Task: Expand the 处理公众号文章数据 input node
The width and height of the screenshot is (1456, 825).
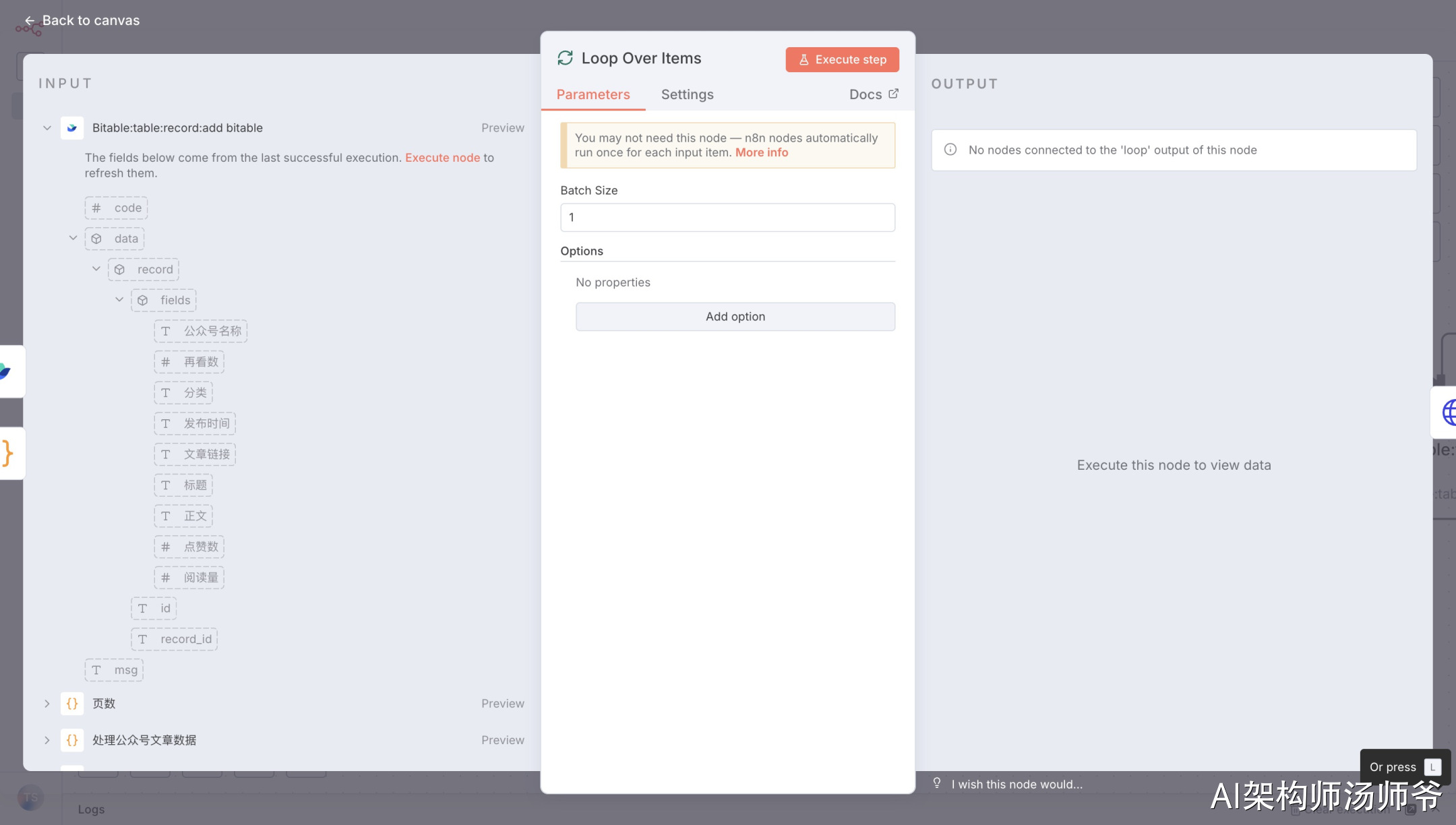Action: [x=47, y=740]
